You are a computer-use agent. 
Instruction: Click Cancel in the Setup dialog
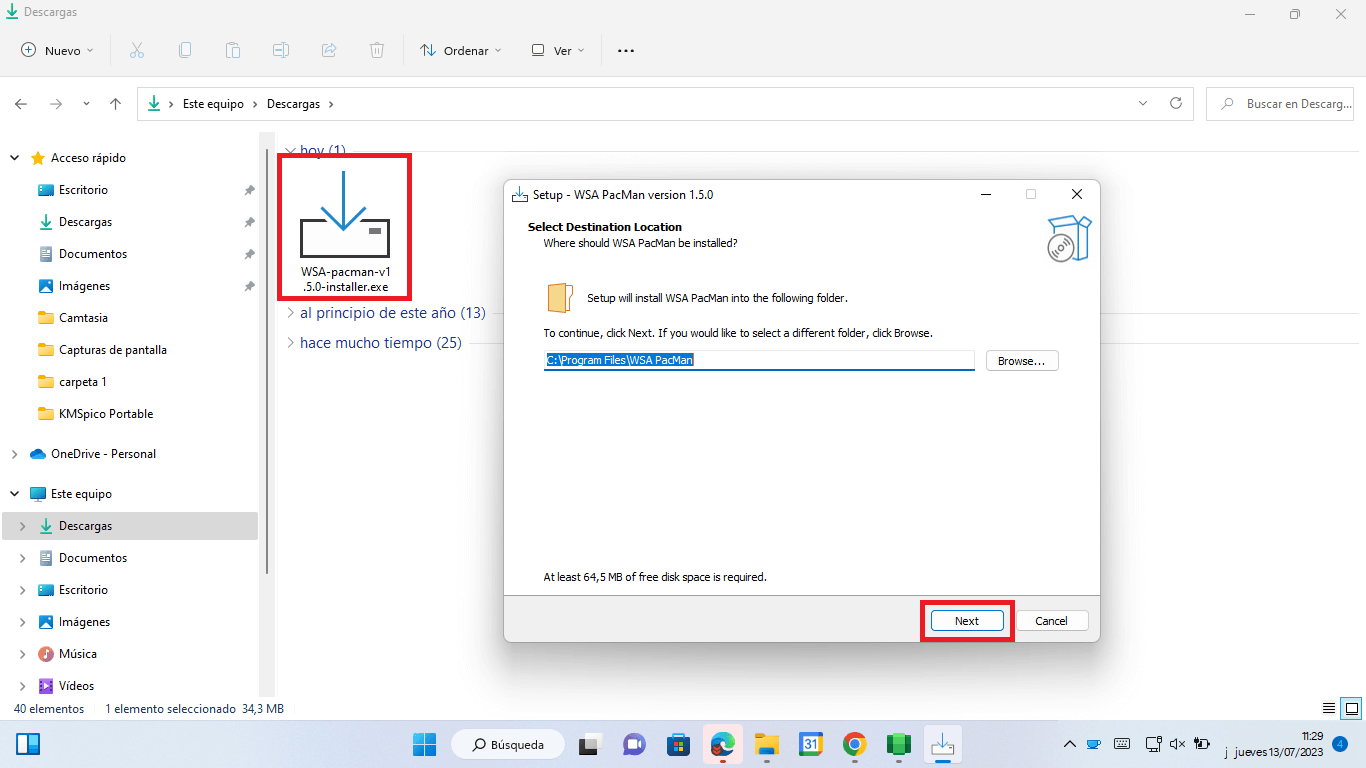(1051, 621)
